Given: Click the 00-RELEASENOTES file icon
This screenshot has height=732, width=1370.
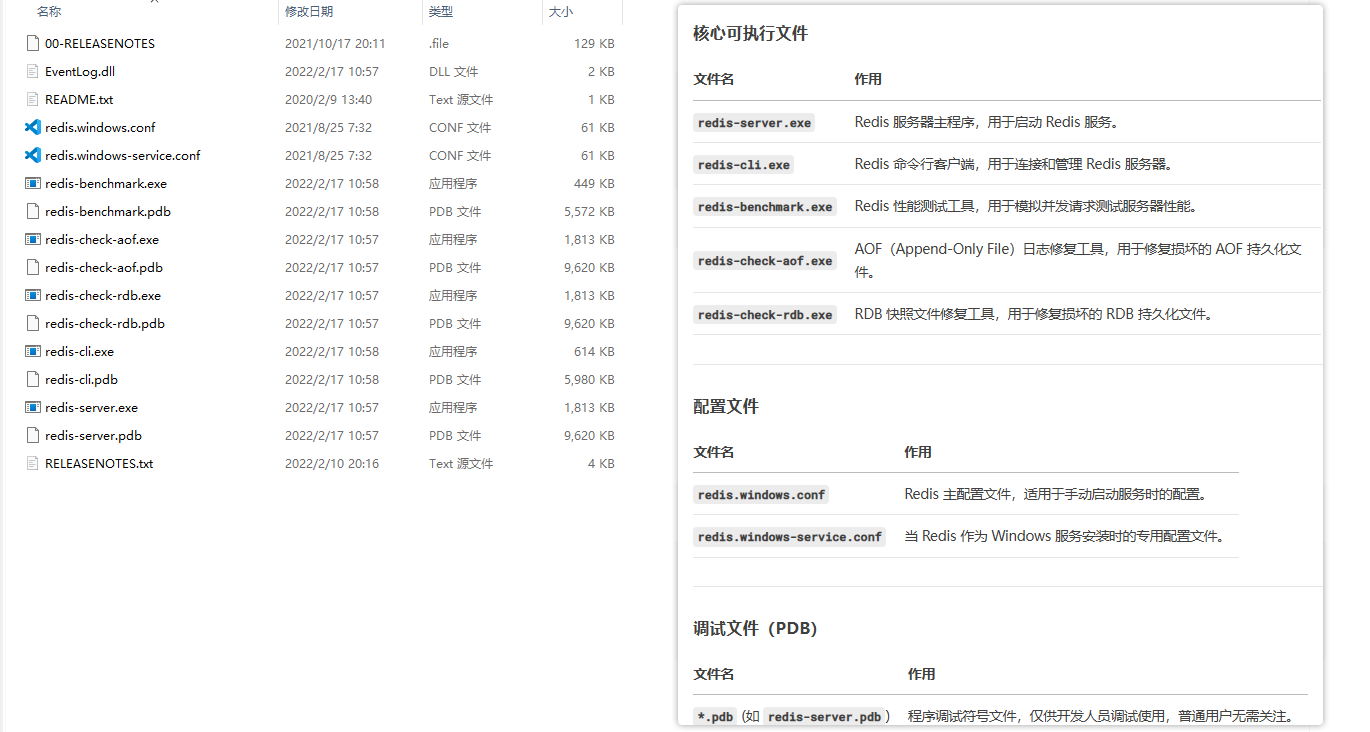Looking at the screenshot, I should click(x=32, y=43).
